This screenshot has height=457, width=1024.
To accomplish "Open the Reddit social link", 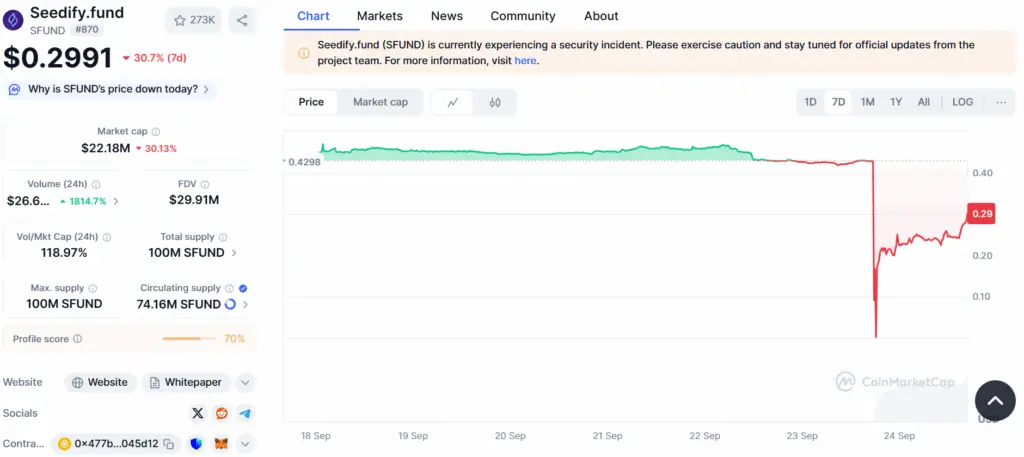I will [222, 413].
